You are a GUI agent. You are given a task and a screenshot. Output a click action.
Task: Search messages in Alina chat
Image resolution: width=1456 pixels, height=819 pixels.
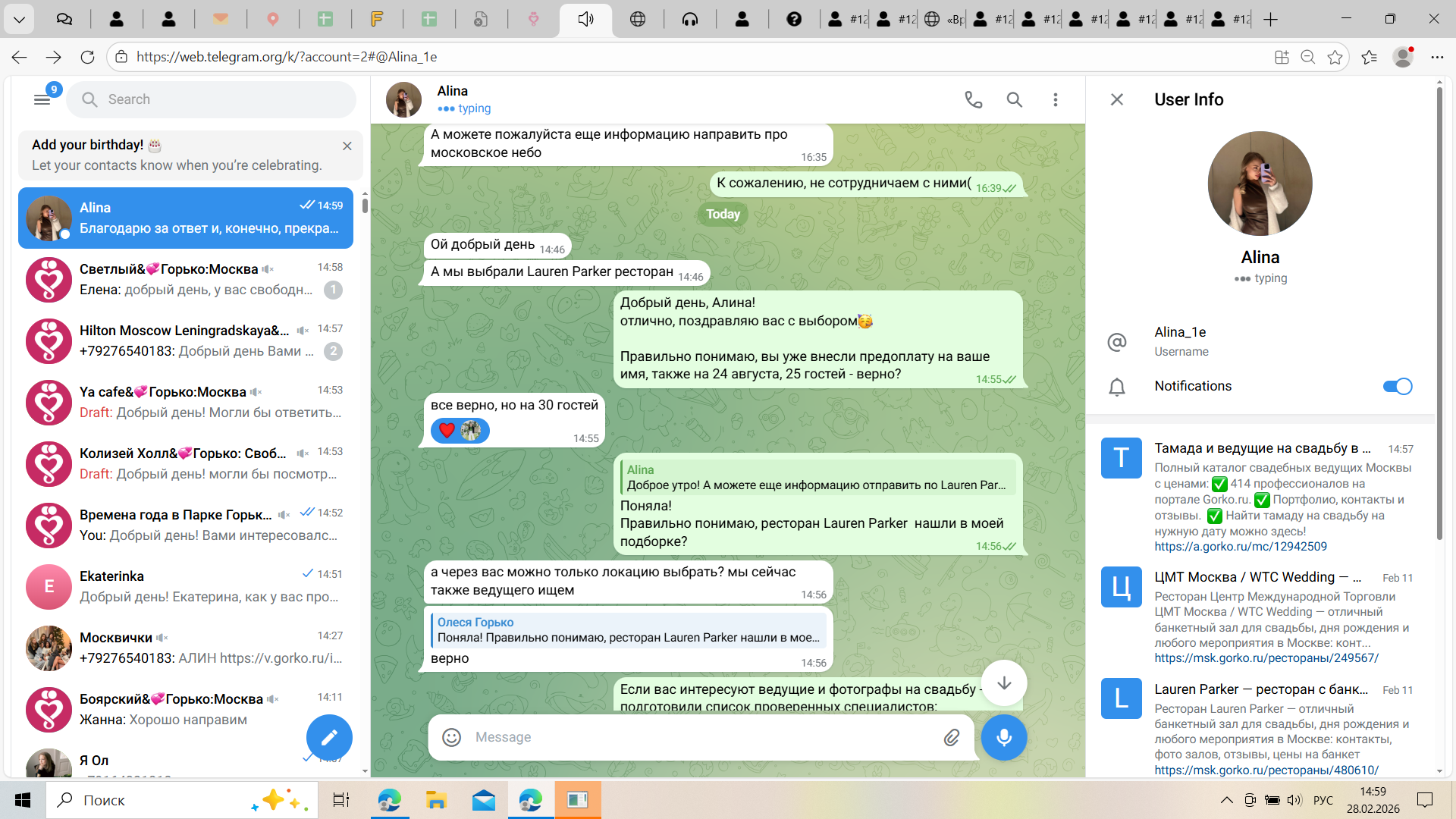(1014, 99)
